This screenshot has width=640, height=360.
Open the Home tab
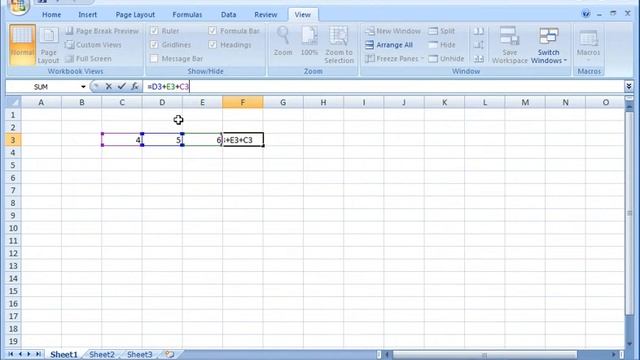(51, 15)
